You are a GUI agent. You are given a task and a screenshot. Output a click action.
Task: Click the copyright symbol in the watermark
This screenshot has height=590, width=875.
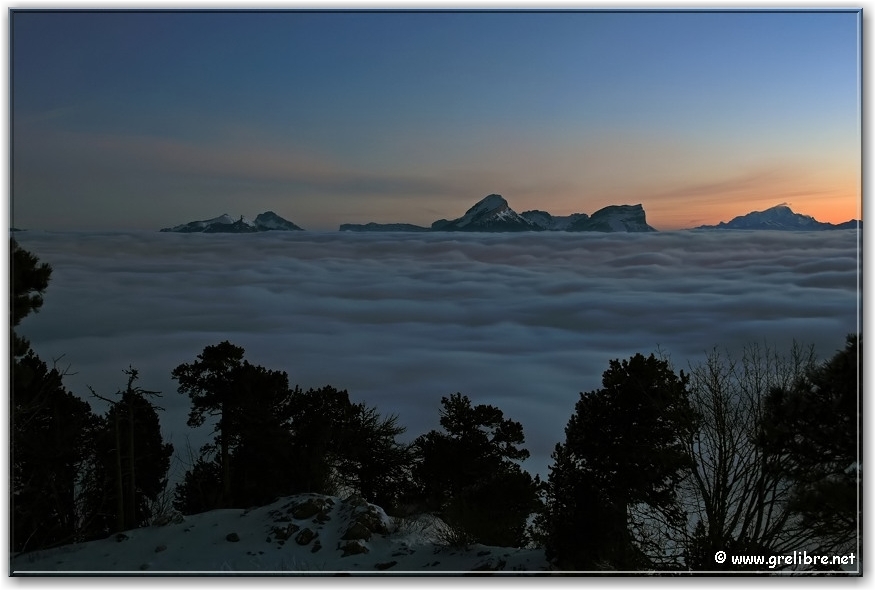click(720, 558)
